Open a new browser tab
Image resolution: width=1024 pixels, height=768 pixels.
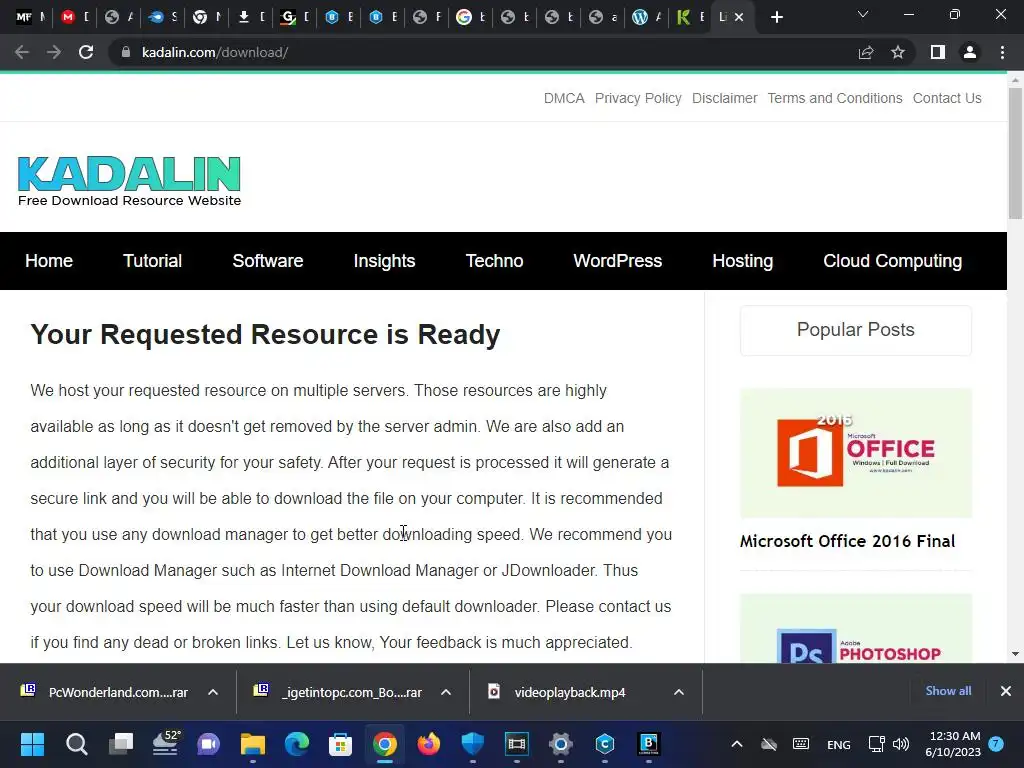click(x=776, y=18)
